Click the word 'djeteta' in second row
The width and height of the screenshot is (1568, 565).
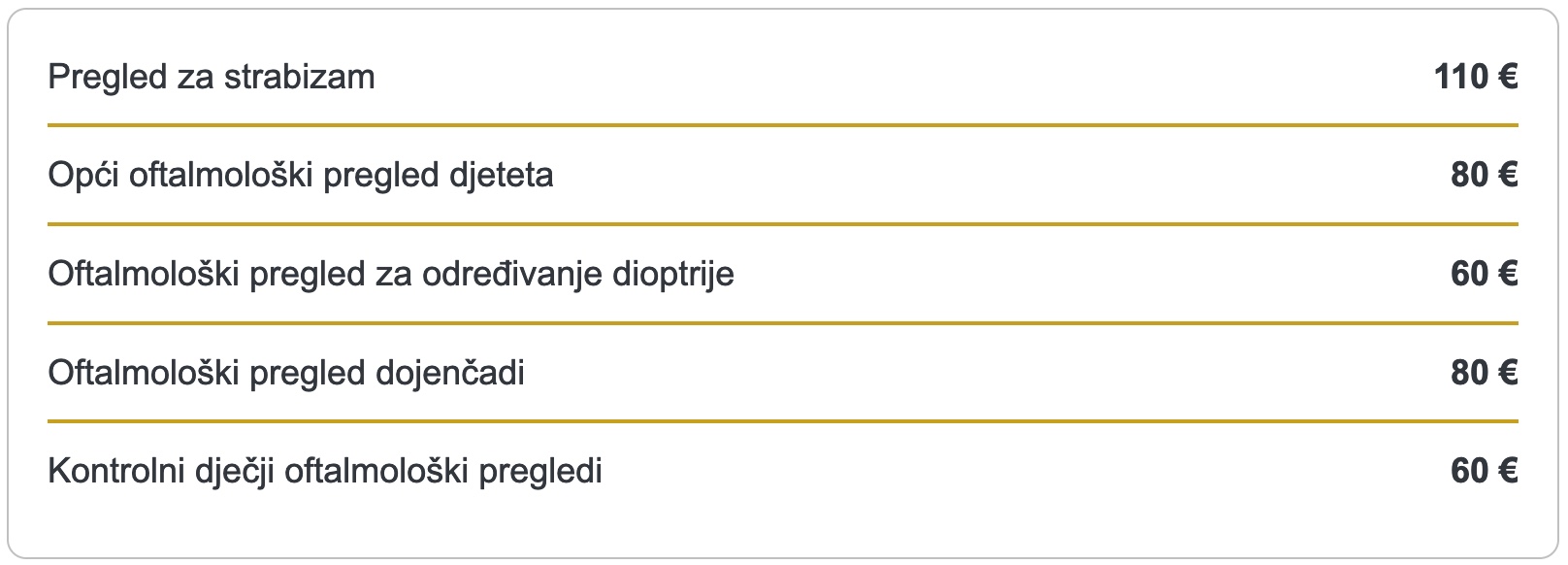pyautogui.click(x=502, y=176)
